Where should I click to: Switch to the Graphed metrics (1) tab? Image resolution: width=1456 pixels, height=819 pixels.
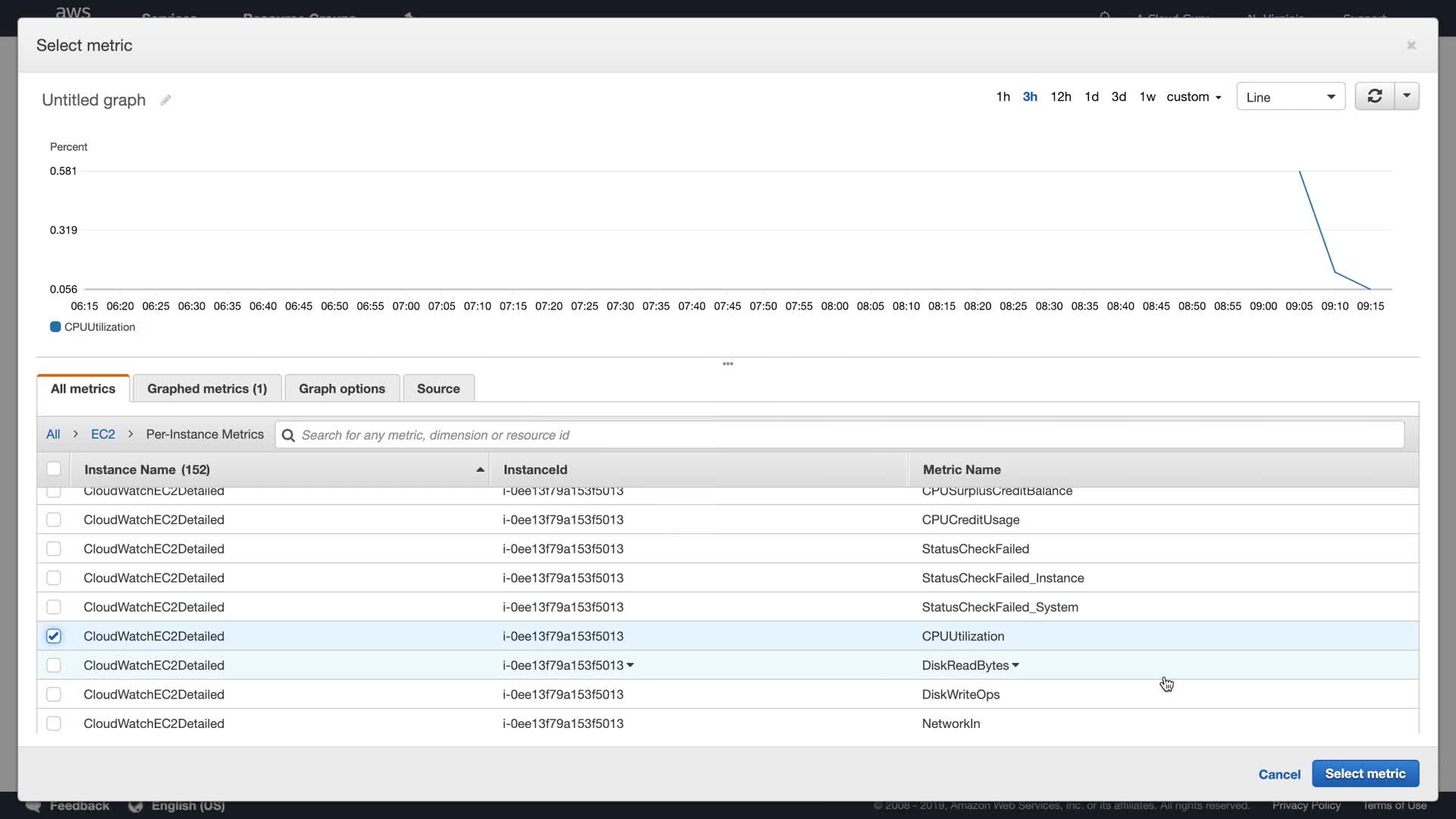[207, 388]
